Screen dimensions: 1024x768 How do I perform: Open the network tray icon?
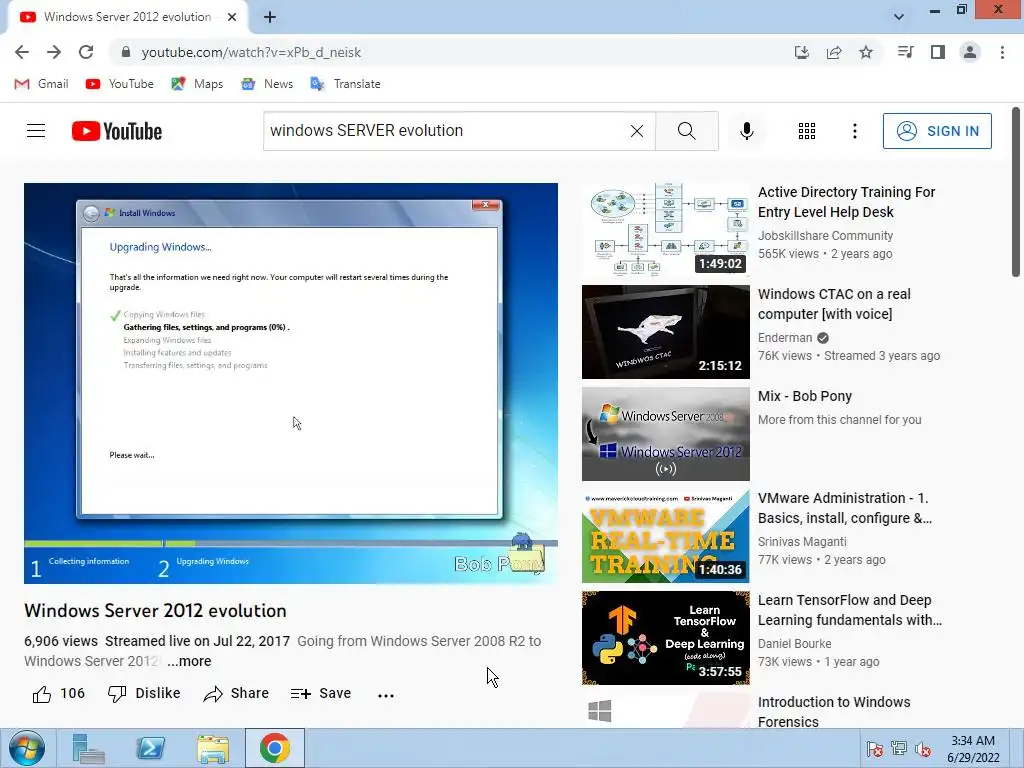tap(899, 749)
